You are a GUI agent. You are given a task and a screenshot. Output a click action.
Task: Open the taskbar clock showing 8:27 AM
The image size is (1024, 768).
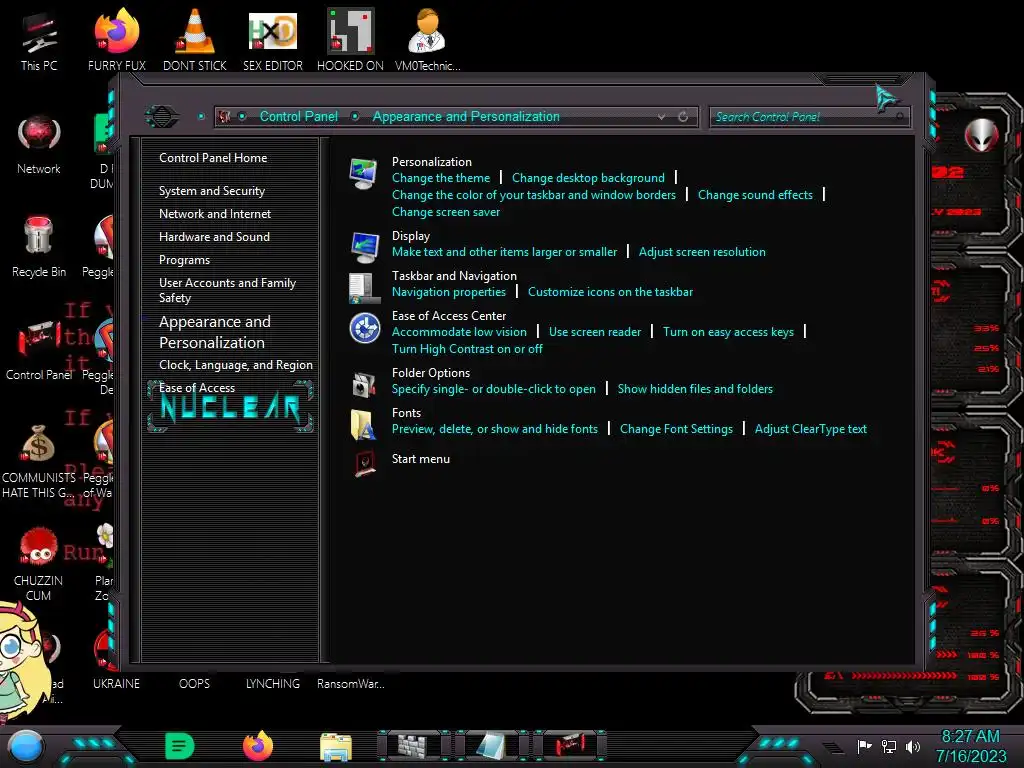click(x=970, y=746)
